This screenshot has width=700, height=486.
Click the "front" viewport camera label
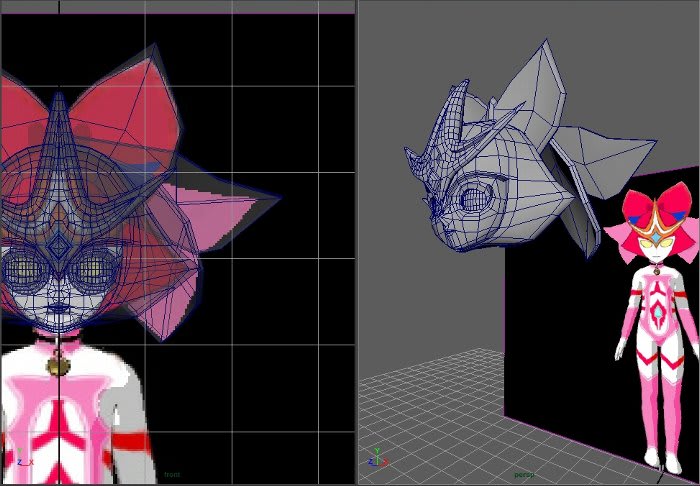click(172, 474)
